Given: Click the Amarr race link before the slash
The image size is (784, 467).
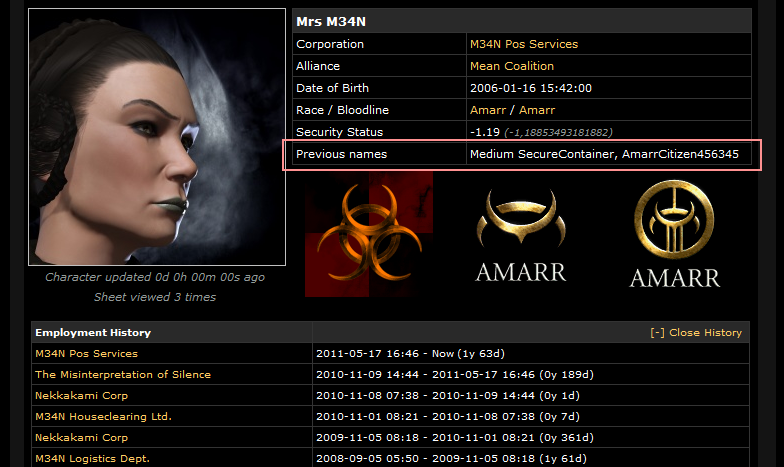Looking at the screenshot, I should coord(488,110).
